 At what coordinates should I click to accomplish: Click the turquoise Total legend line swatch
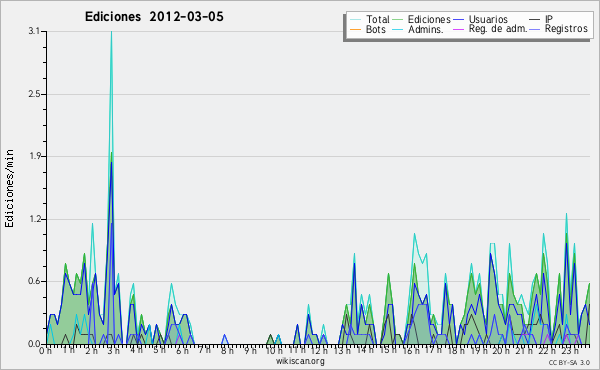pos(355,20)
